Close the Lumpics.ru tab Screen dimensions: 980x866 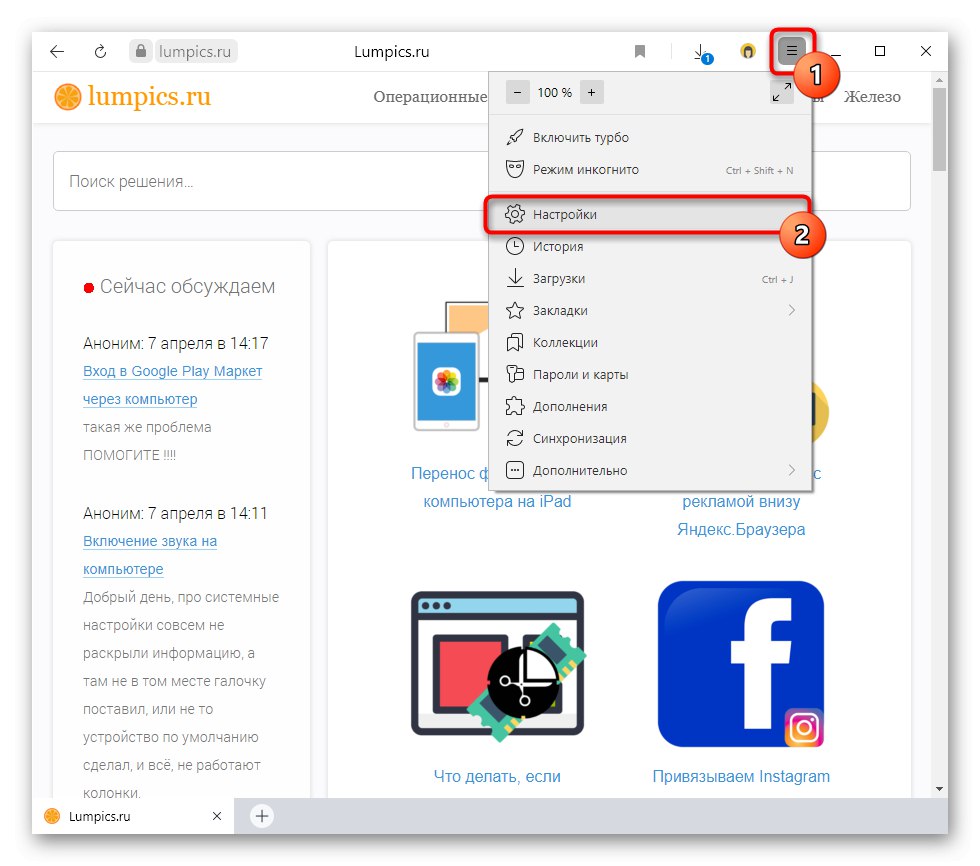217,816
